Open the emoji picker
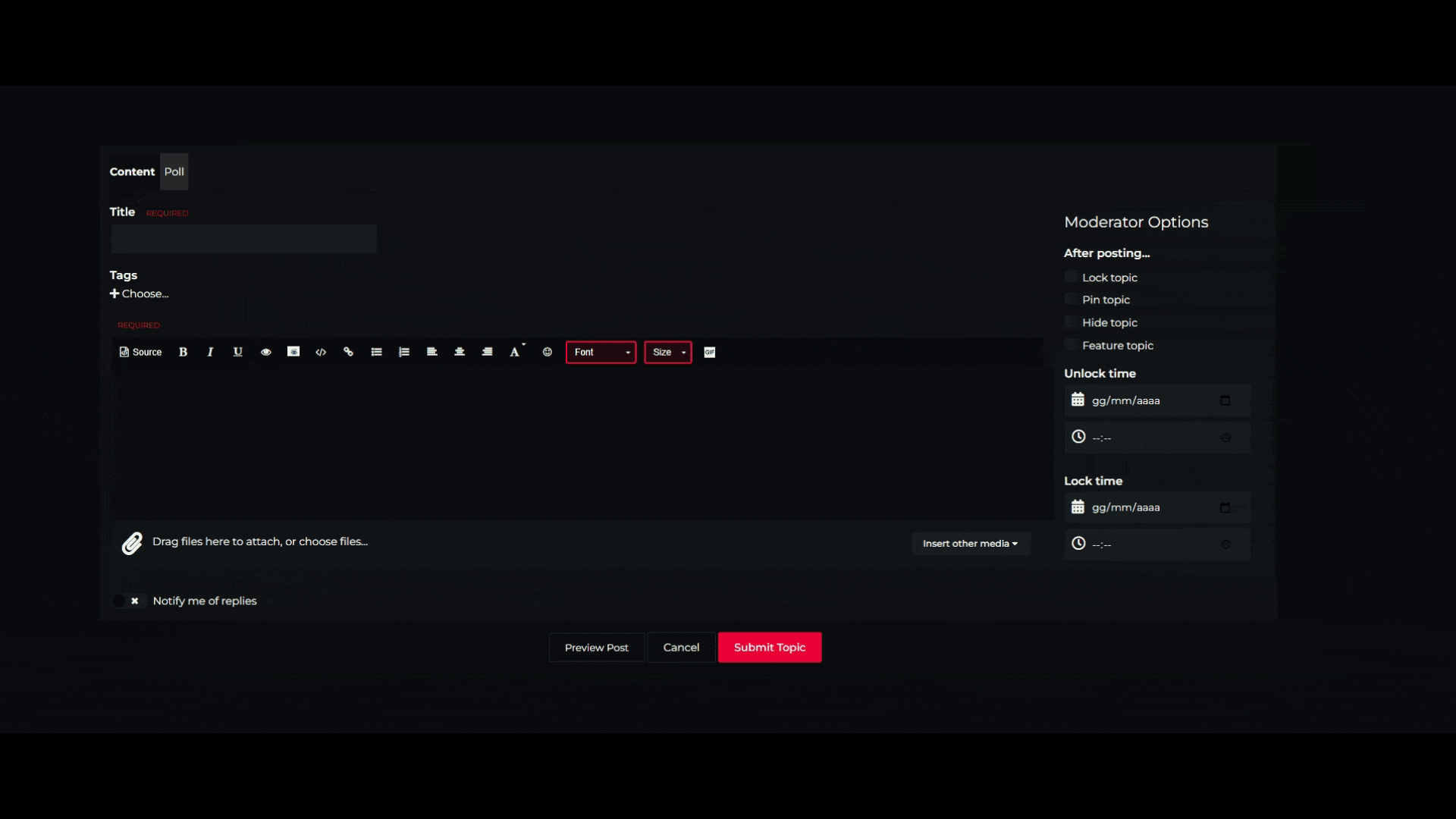Image resolution: width=1456 pixels, height=819 pixels. 547,352
